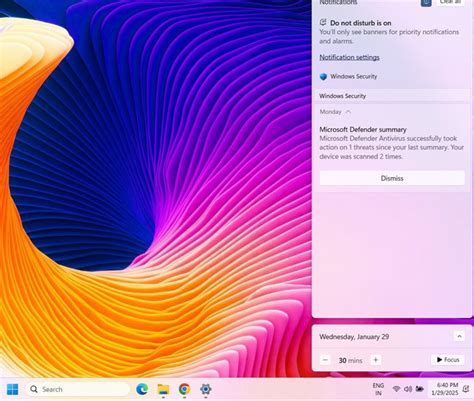Click the 30 mins focus duration value
474x401 pixels.
click(x=350, y=360)
